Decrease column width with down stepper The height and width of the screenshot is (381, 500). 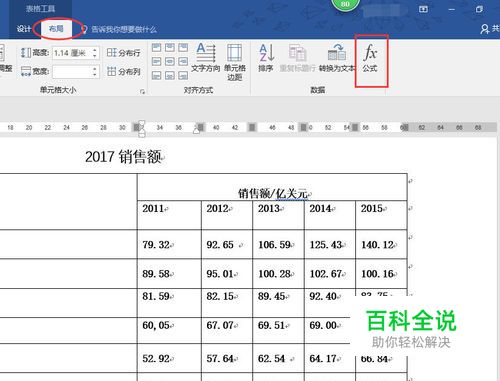[x=95, y=75]
